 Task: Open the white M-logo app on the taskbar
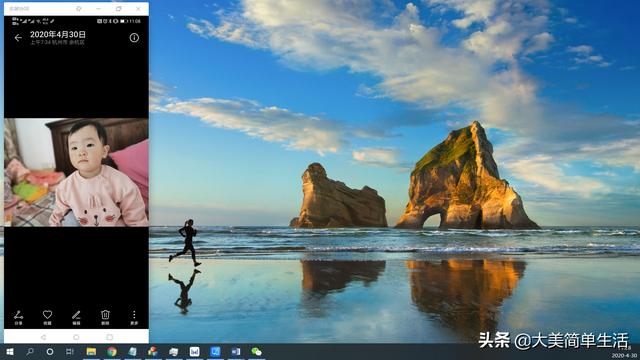(195, 351)
